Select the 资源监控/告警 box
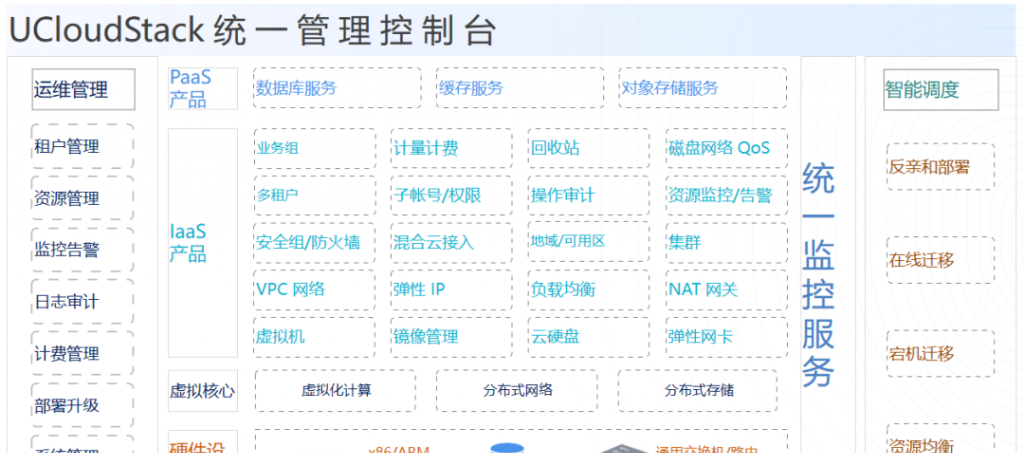 click(727, 195)
